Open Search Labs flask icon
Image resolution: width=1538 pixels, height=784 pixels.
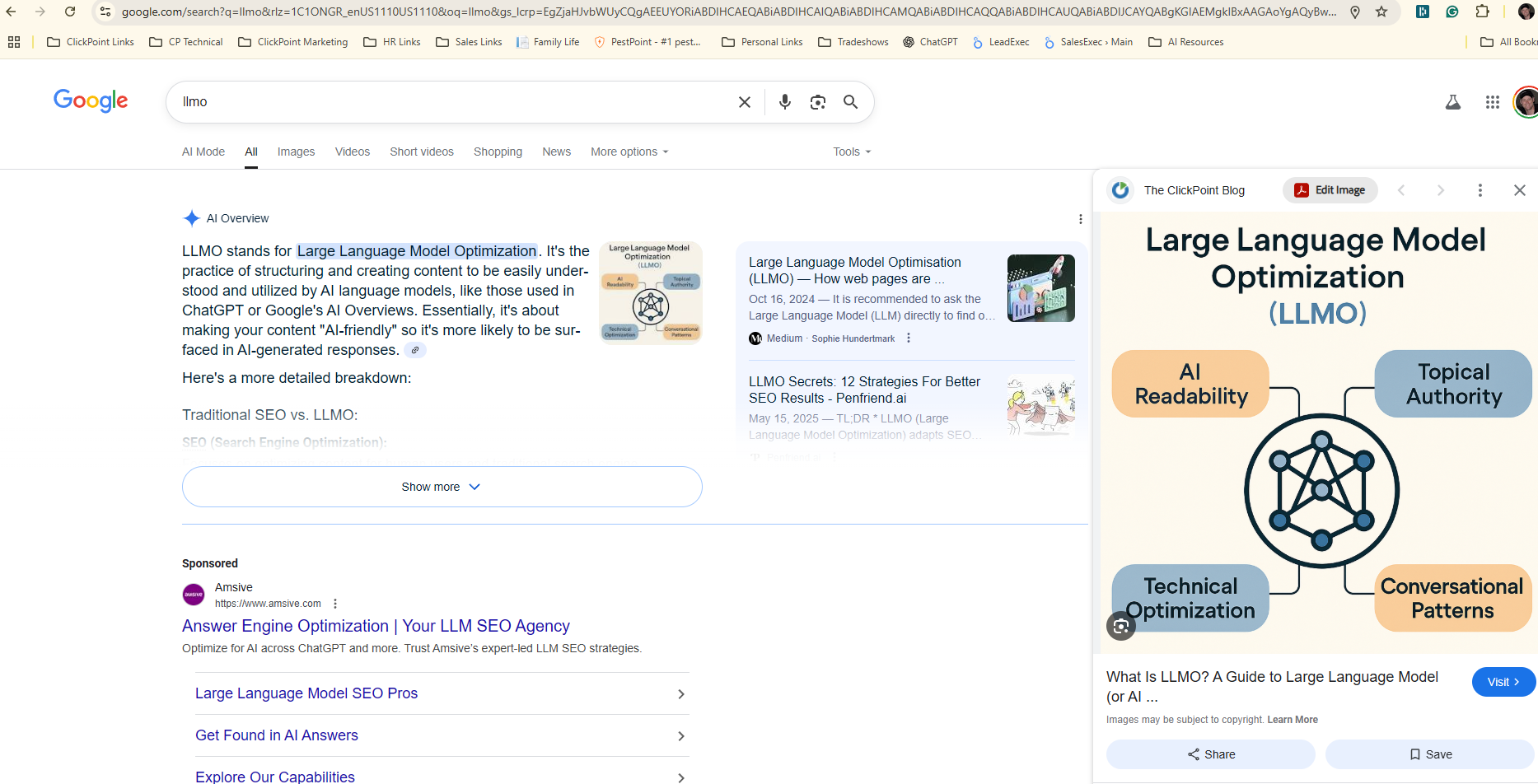point(1453,102)
